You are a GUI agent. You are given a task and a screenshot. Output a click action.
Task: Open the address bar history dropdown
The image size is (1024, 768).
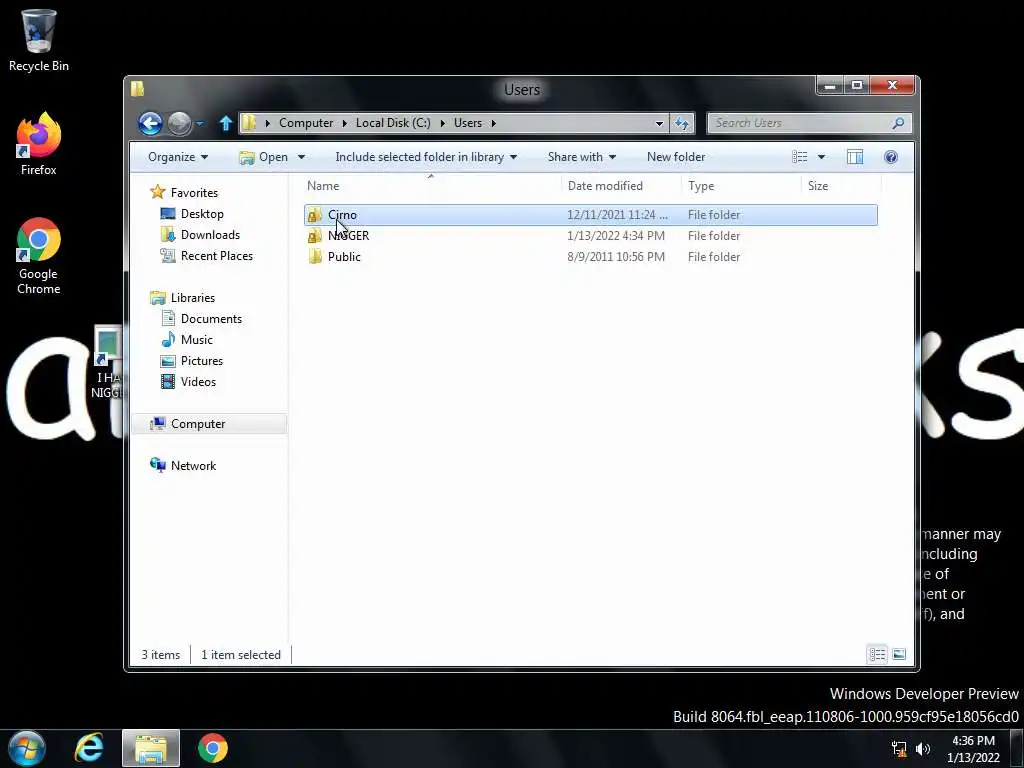coord(659,123)
